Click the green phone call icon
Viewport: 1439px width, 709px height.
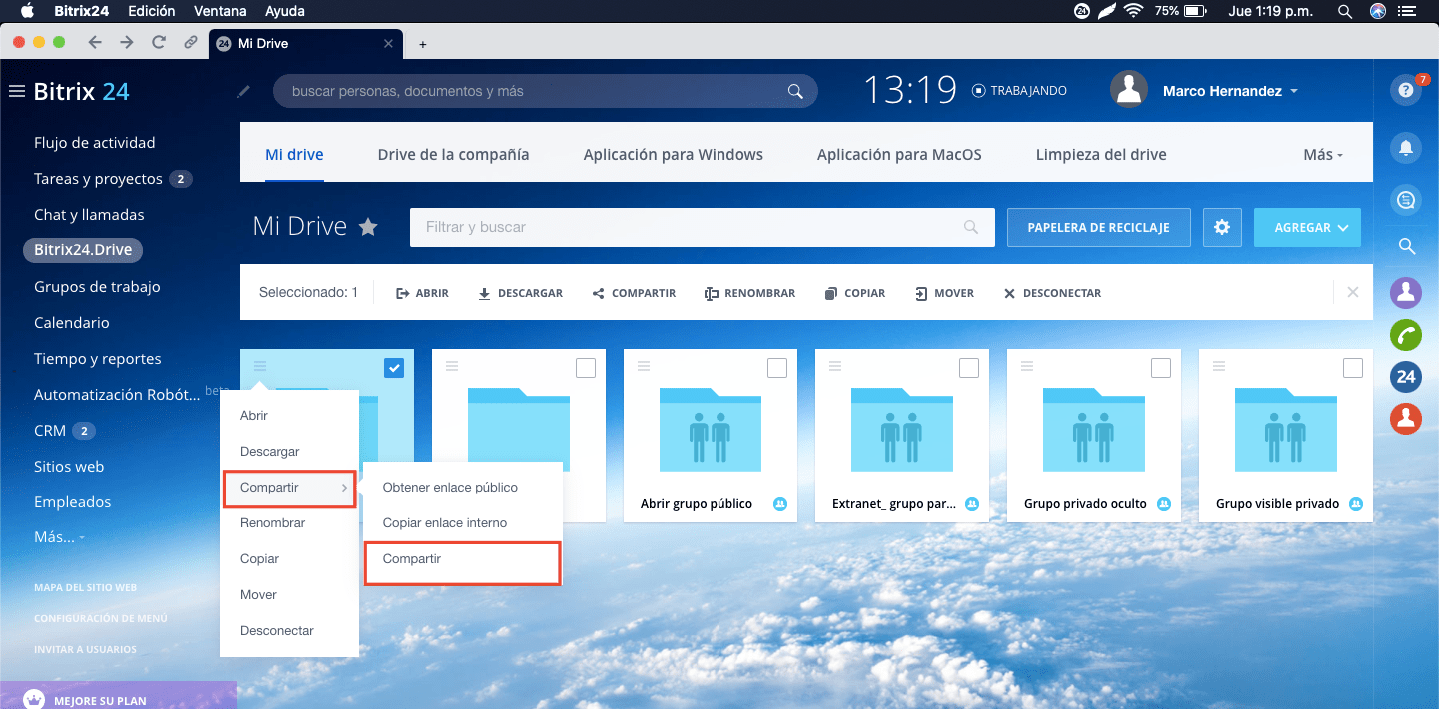click(x=1406, y=334)
